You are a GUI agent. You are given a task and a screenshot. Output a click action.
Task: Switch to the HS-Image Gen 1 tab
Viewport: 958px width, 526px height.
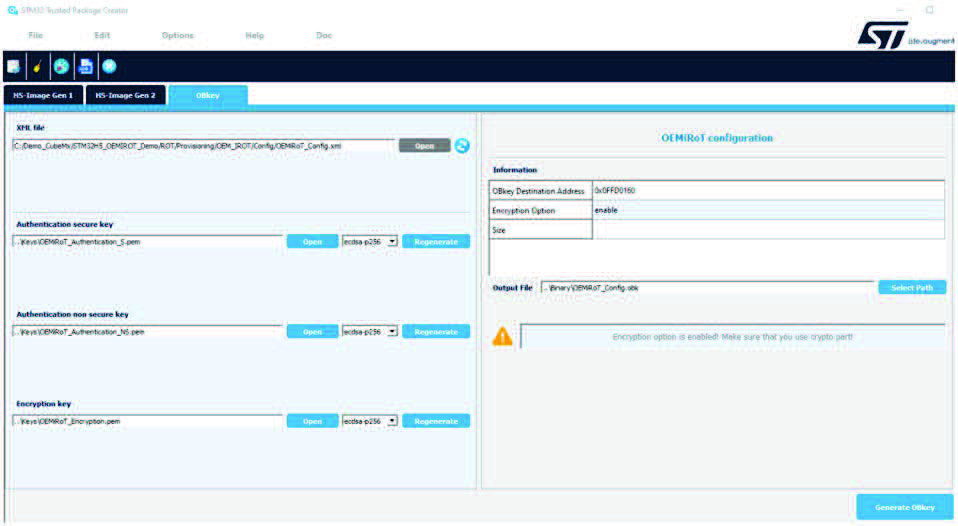pyautogui.click(x=43, y=95)
